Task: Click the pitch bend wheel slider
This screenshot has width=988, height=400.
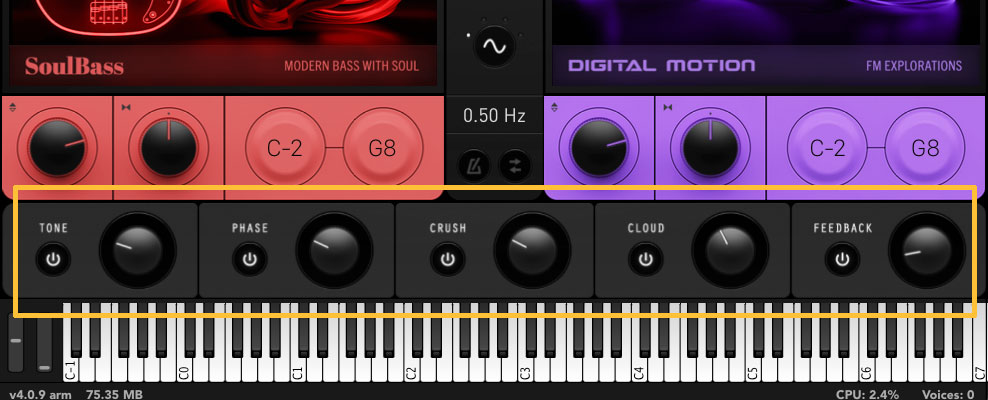Action: [16, 341]
